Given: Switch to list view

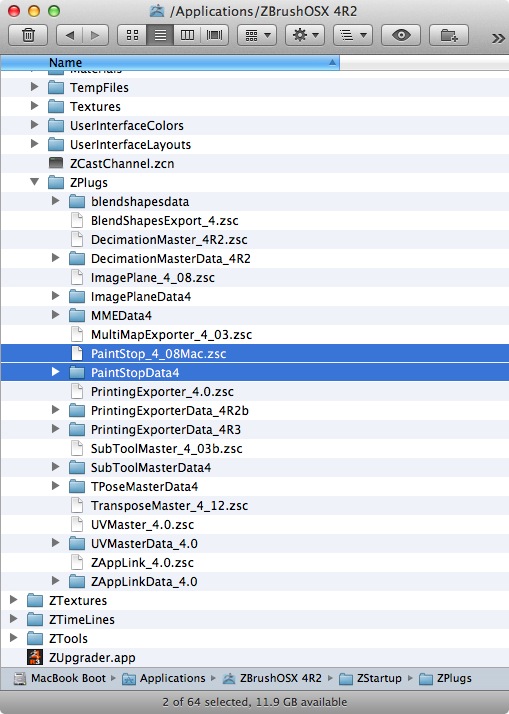Looking at the screenshot, I should [160, 35].
